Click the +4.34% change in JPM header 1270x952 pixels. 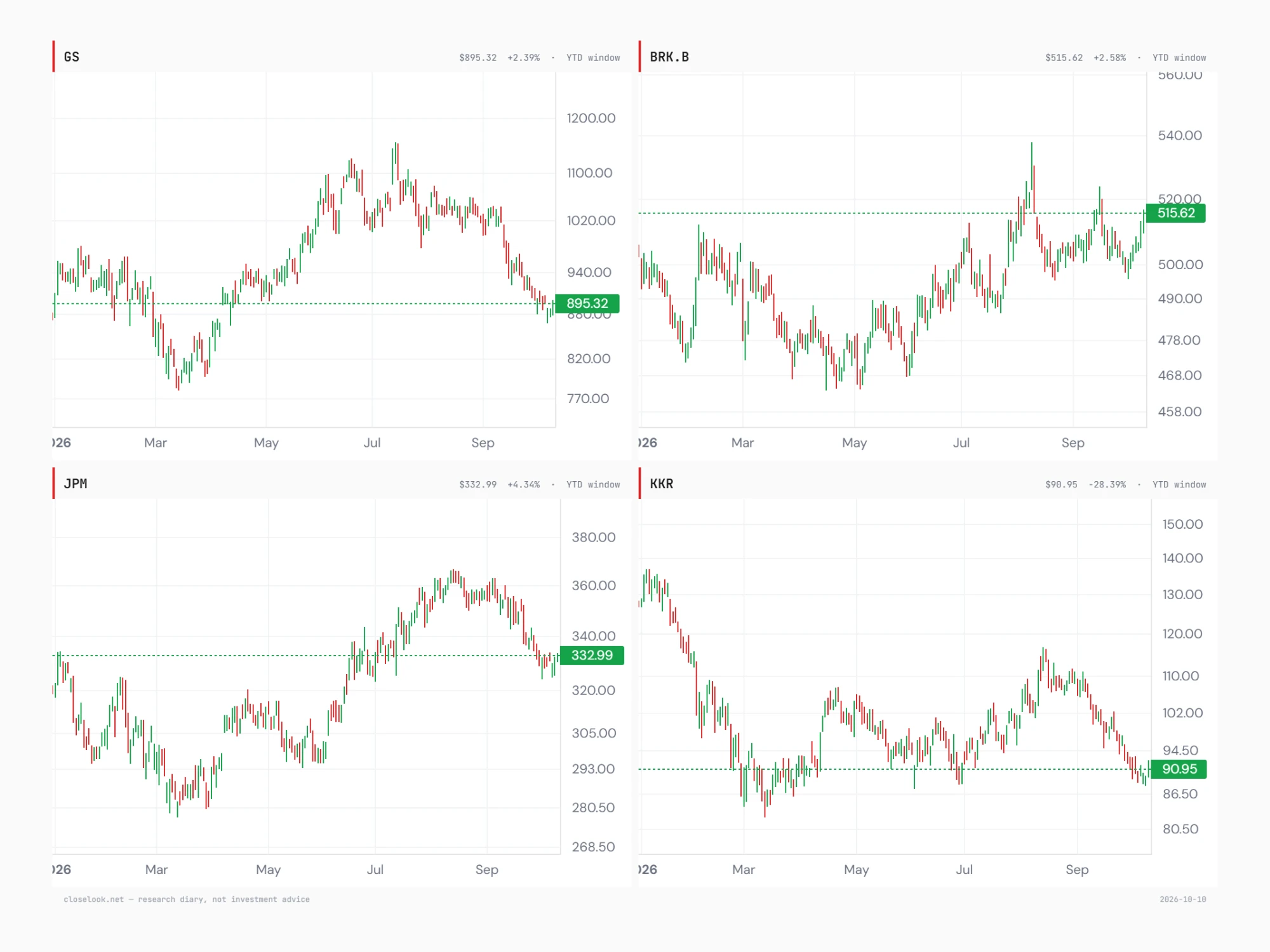pos(523,485)
